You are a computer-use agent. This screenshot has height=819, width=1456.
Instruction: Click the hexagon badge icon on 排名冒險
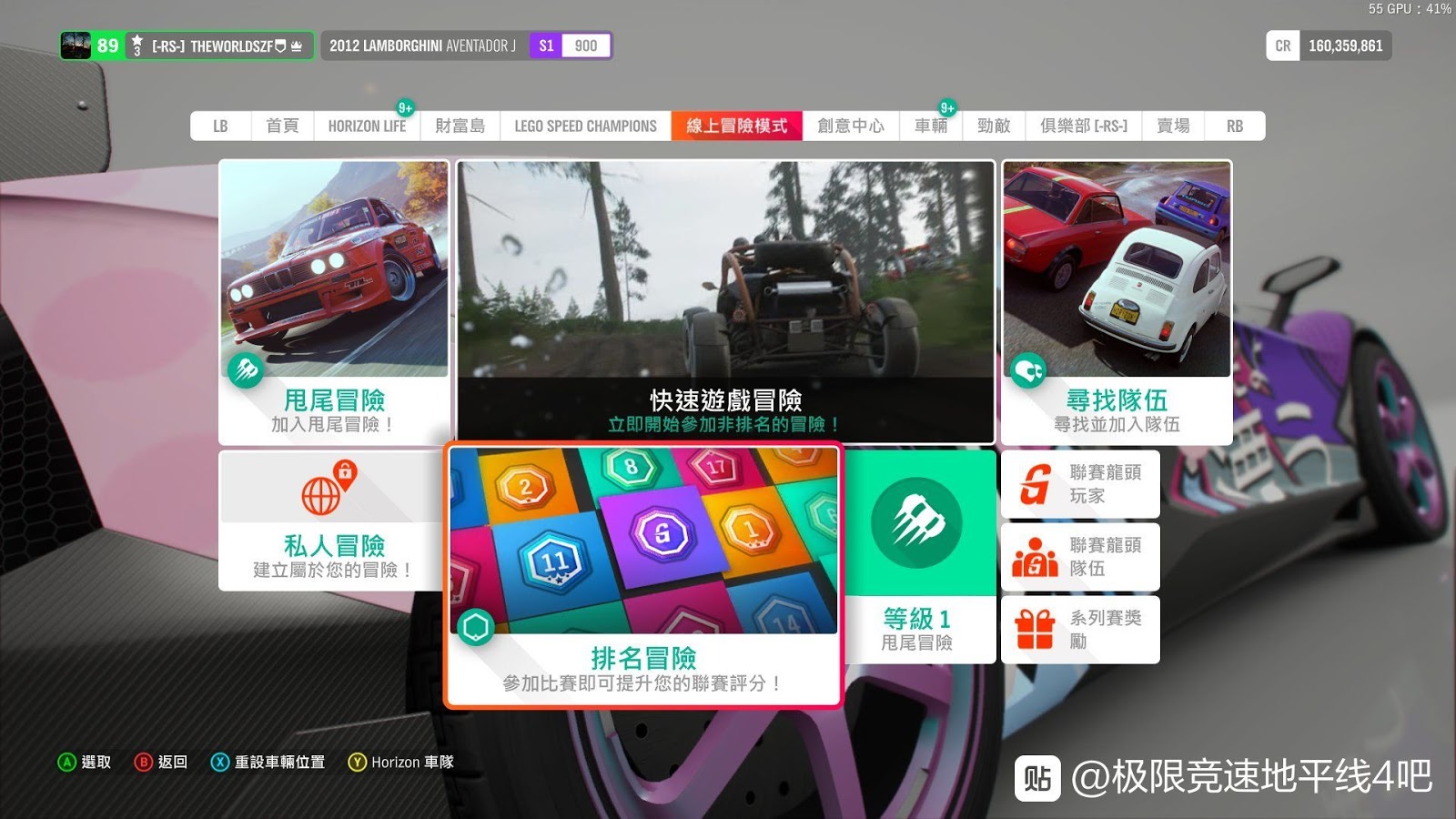476,627
